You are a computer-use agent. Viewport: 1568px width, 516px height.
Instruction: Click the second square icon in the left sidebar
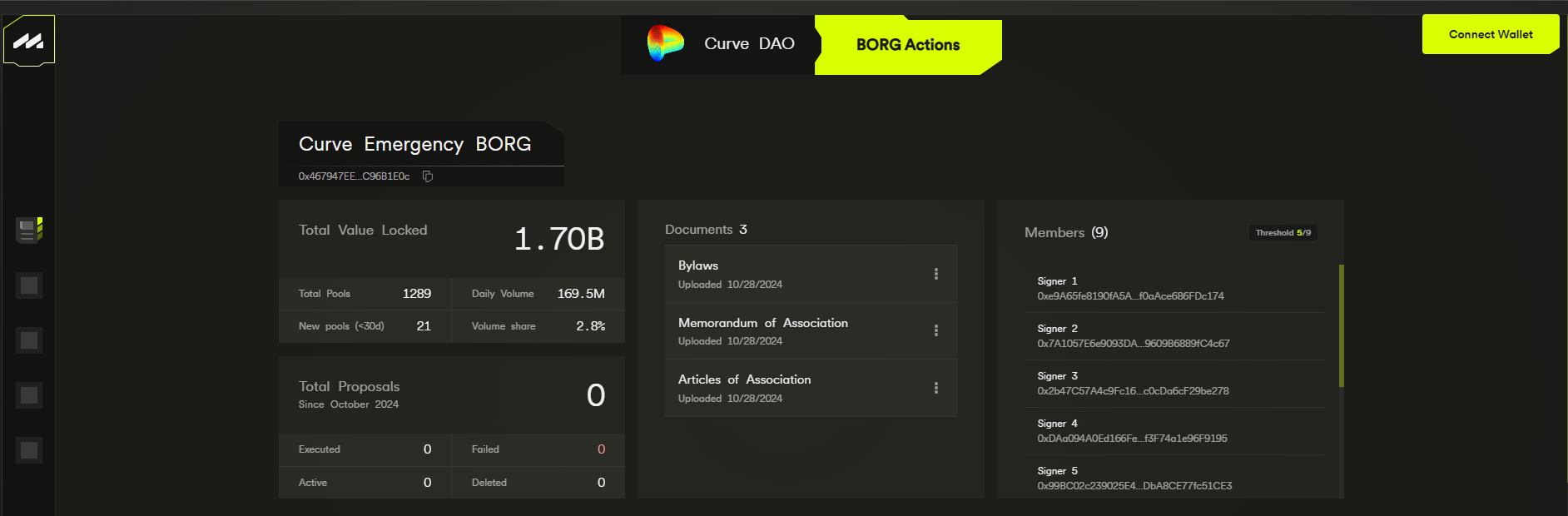click(29, 340)
